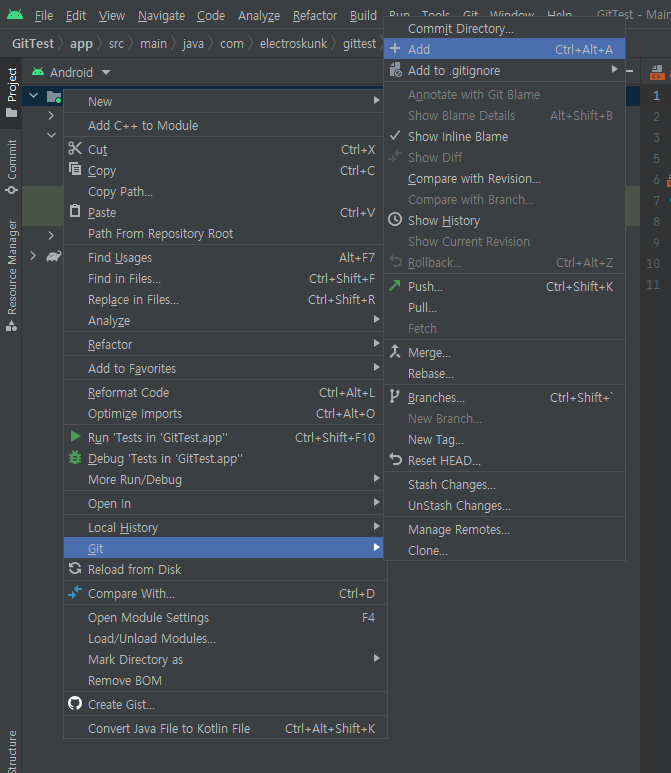Click the Gradle elephant icon in tree
This screenshot has height=773, width=671.
tap(54, 256)
